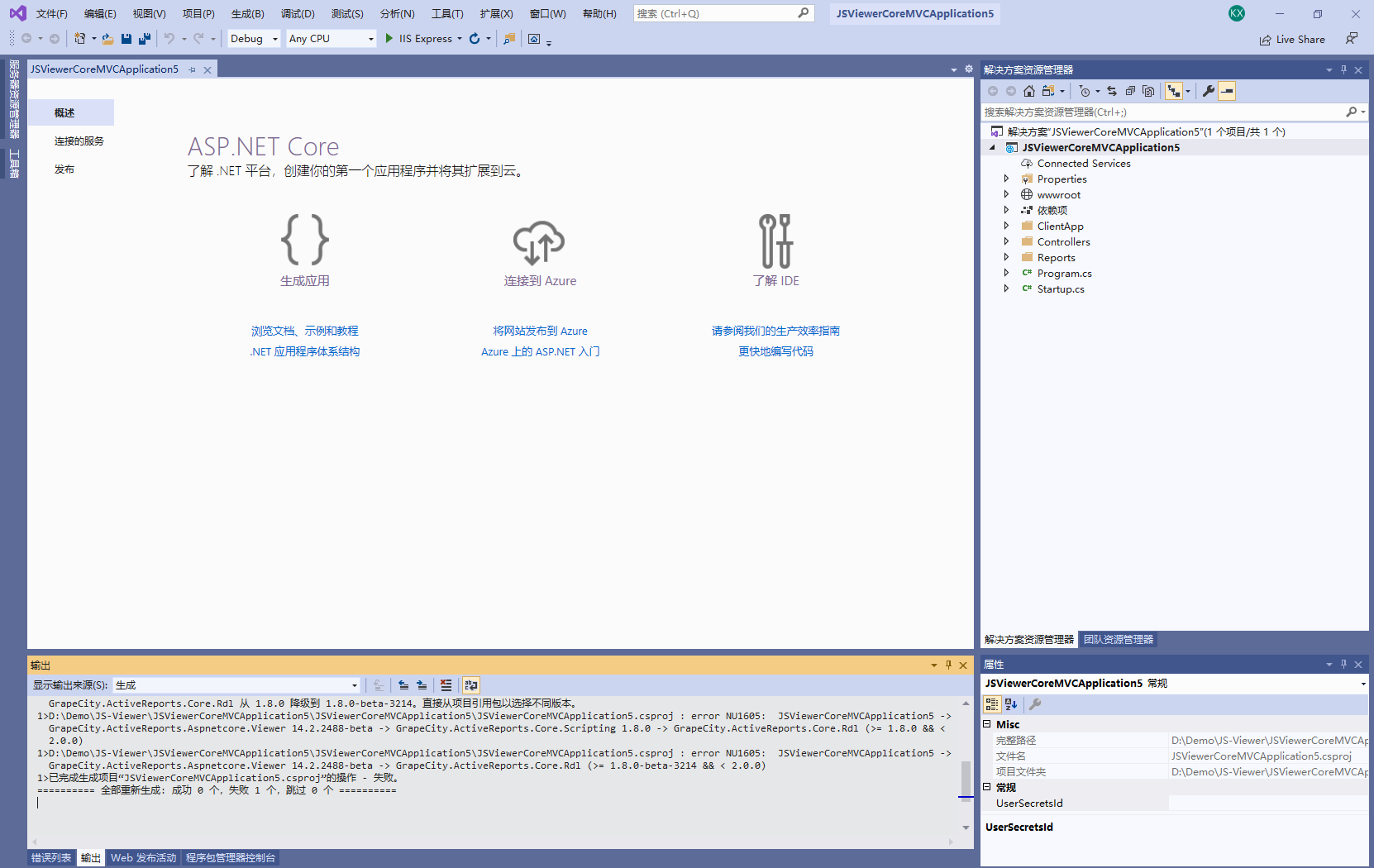Toggle auto-hide pin on Properties panel
The height and width of the screenshot is (868, 1374).
pyautogui.click(x=1343, y=664)
